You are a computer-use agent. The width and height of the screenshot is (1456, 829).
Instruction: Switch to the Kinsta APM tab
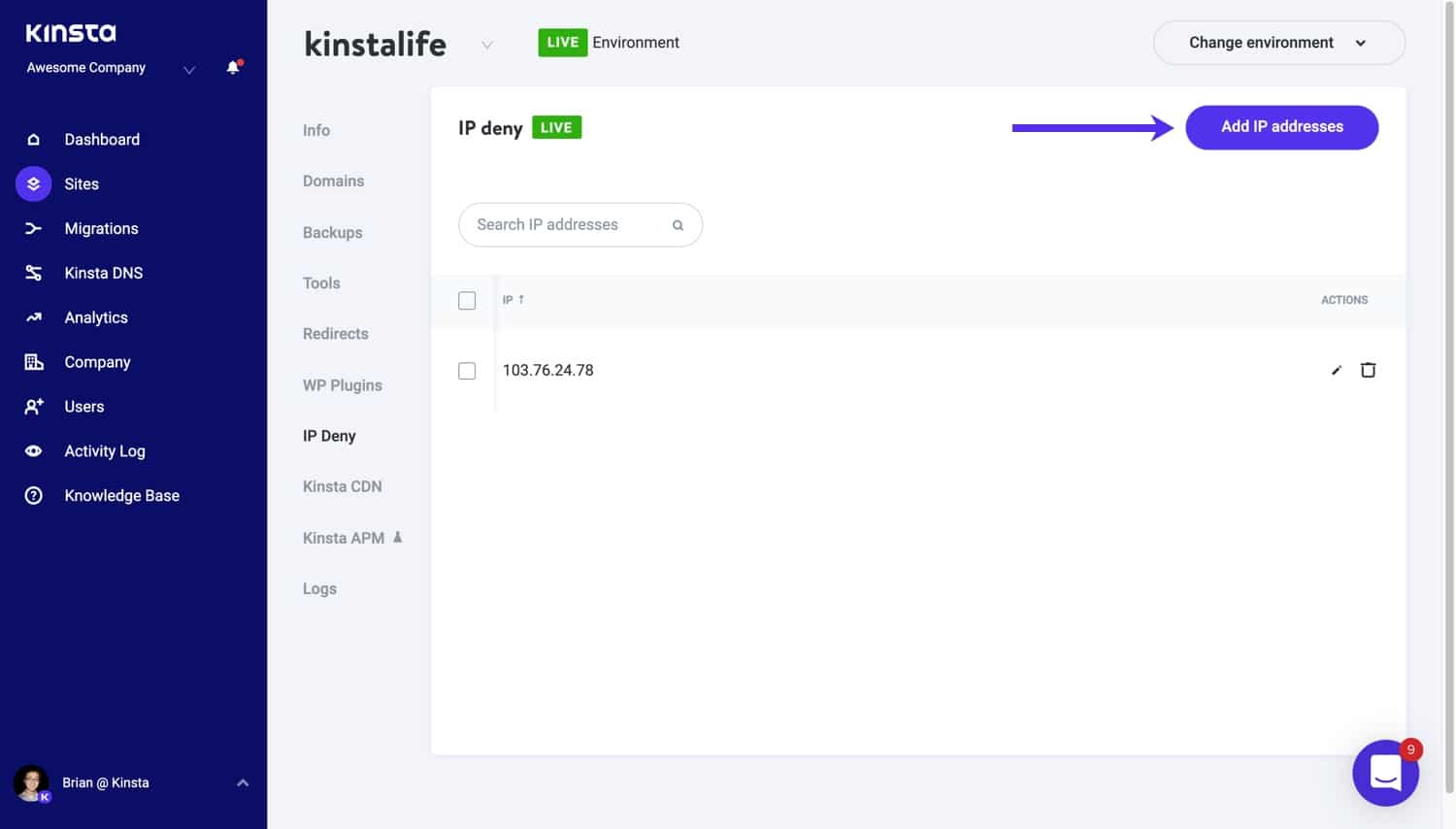(x=344, y=538)
